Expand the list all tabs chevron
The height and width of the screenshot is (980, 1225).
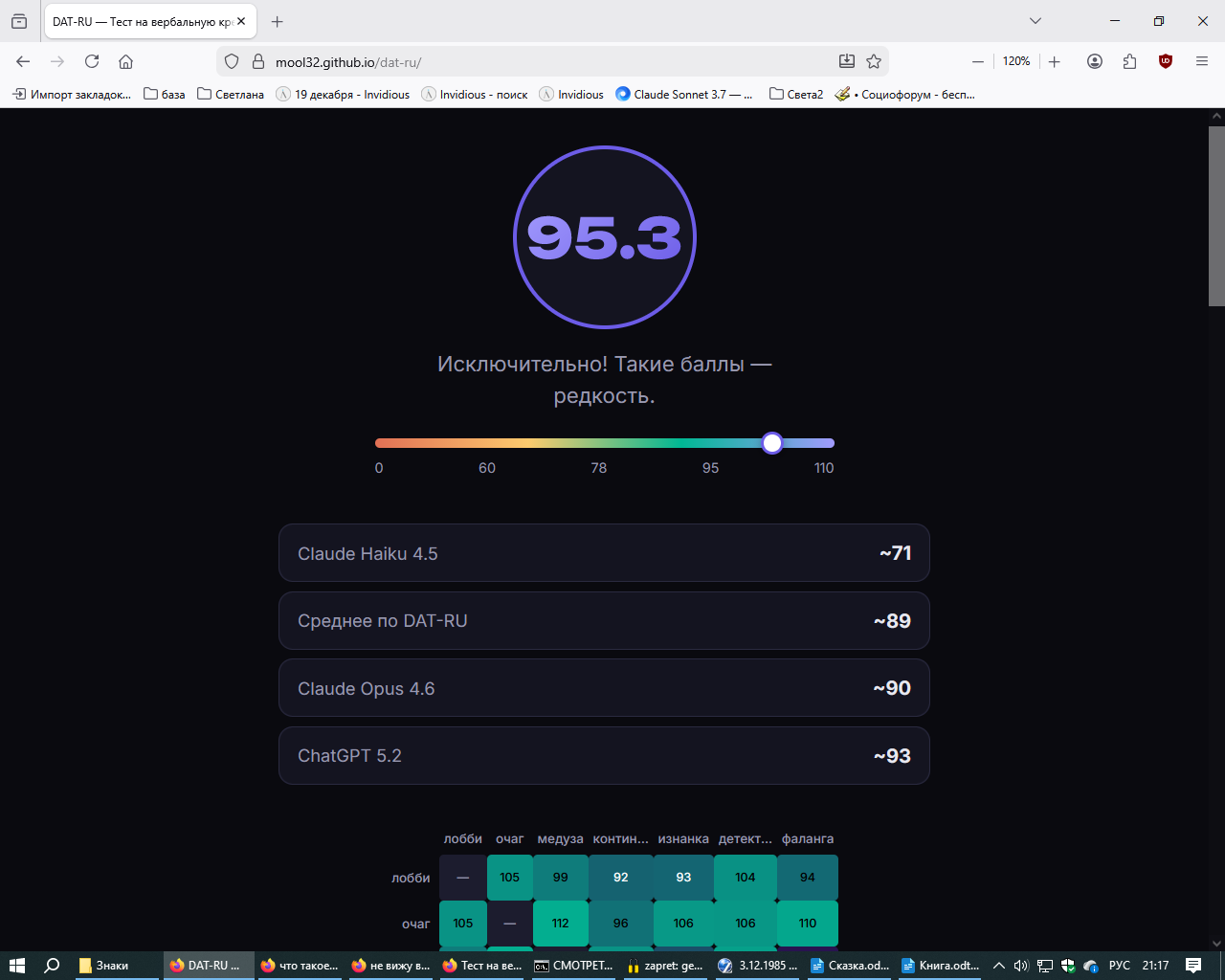(x=1036, y=21)
